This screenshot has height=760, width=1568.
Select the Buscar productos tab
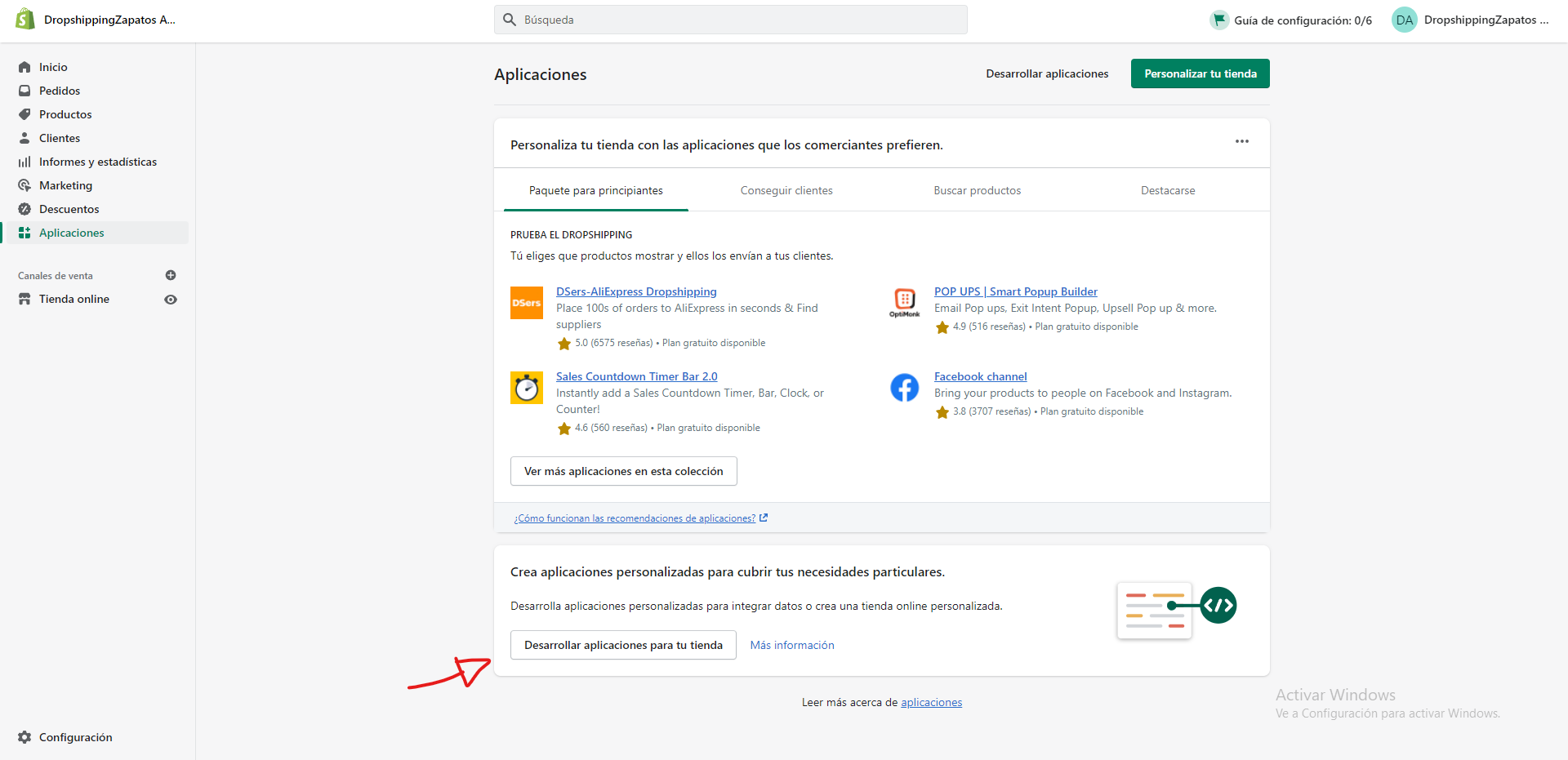977,190
